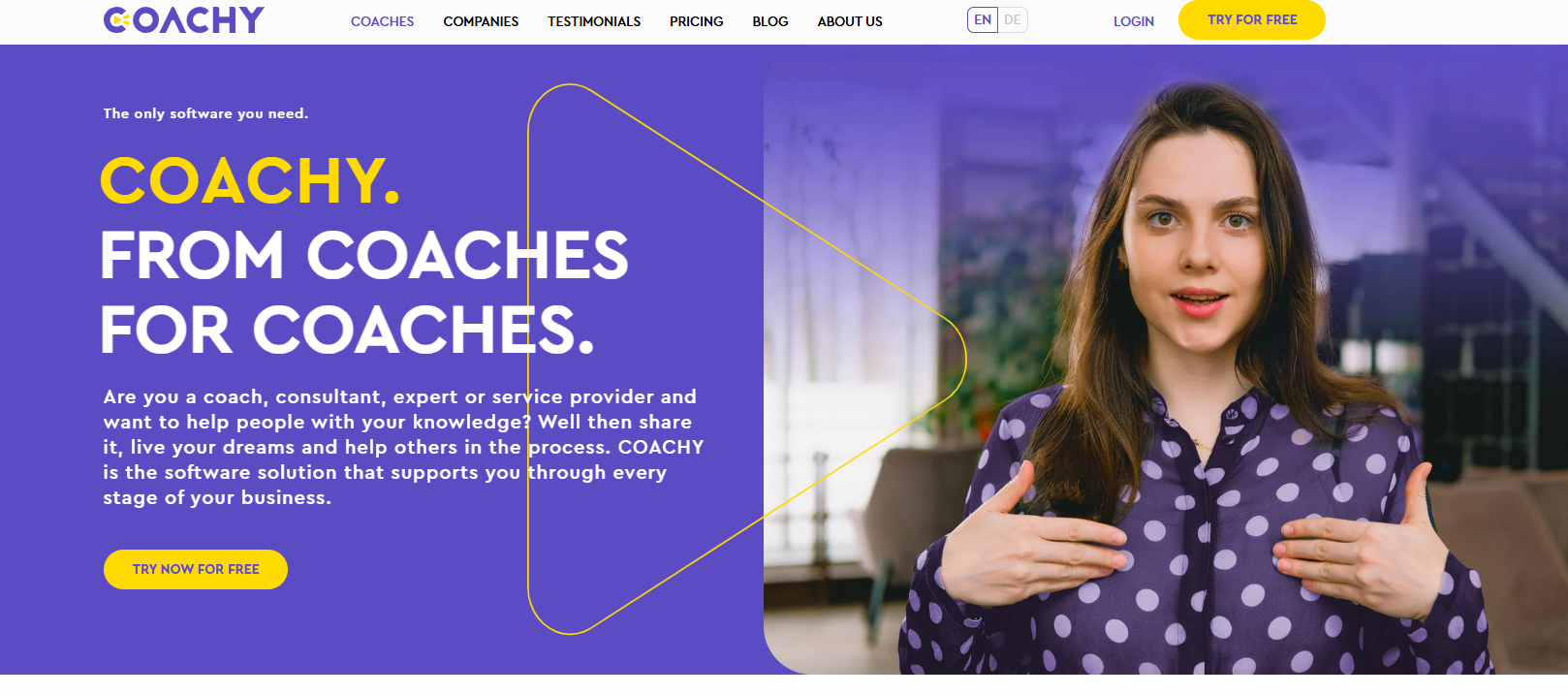This screenshot has height=695, width=1568.
Task: Select the EN language toggle
Action: [983, 19]
